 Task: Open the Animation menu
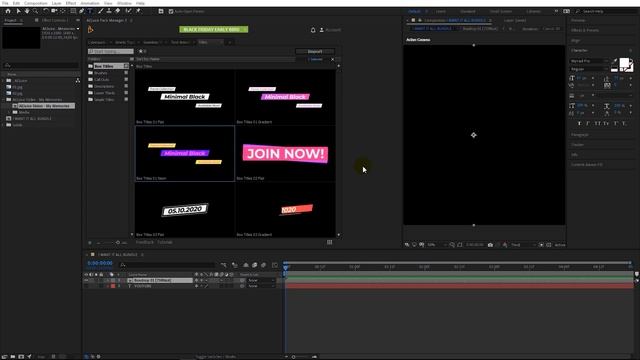[x=90, y=3]
